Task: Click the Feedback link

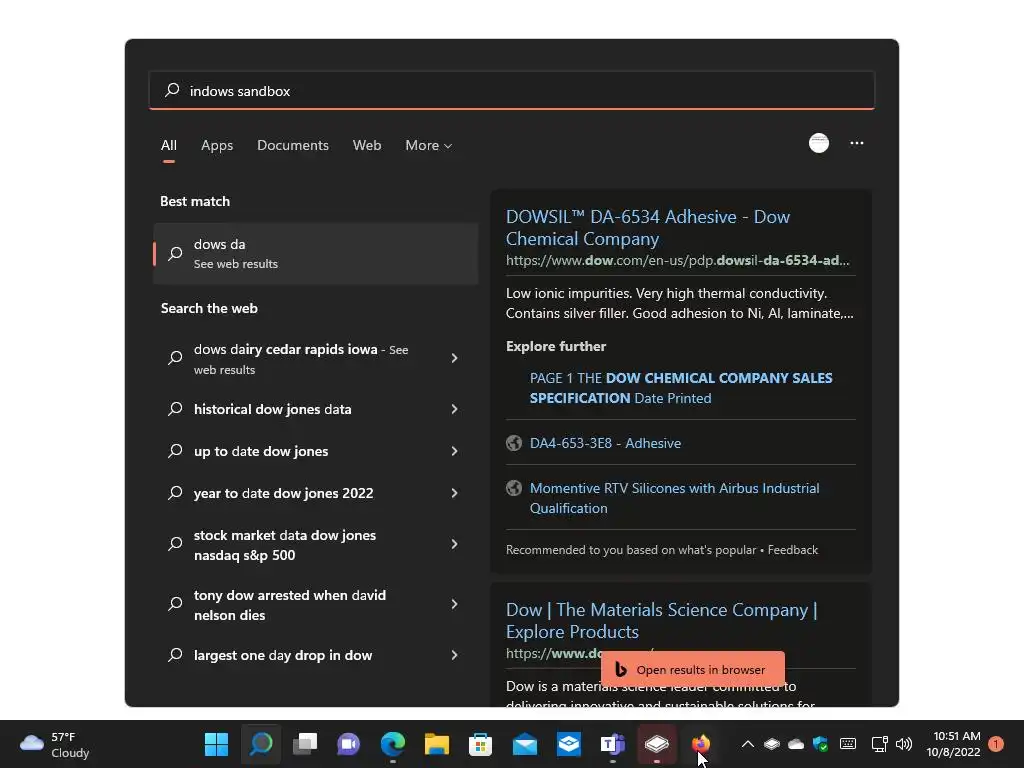Action: [793, 550]
